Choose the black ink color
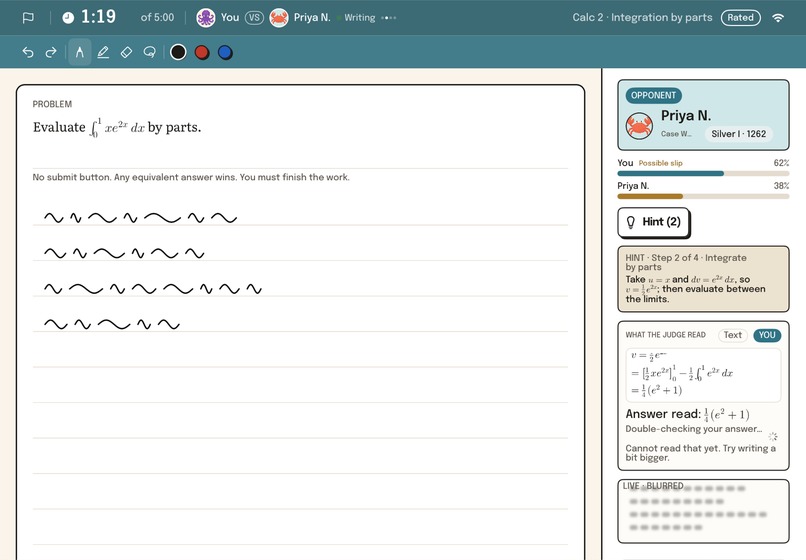This screenshot has width=806, height=560. [178, 52]
